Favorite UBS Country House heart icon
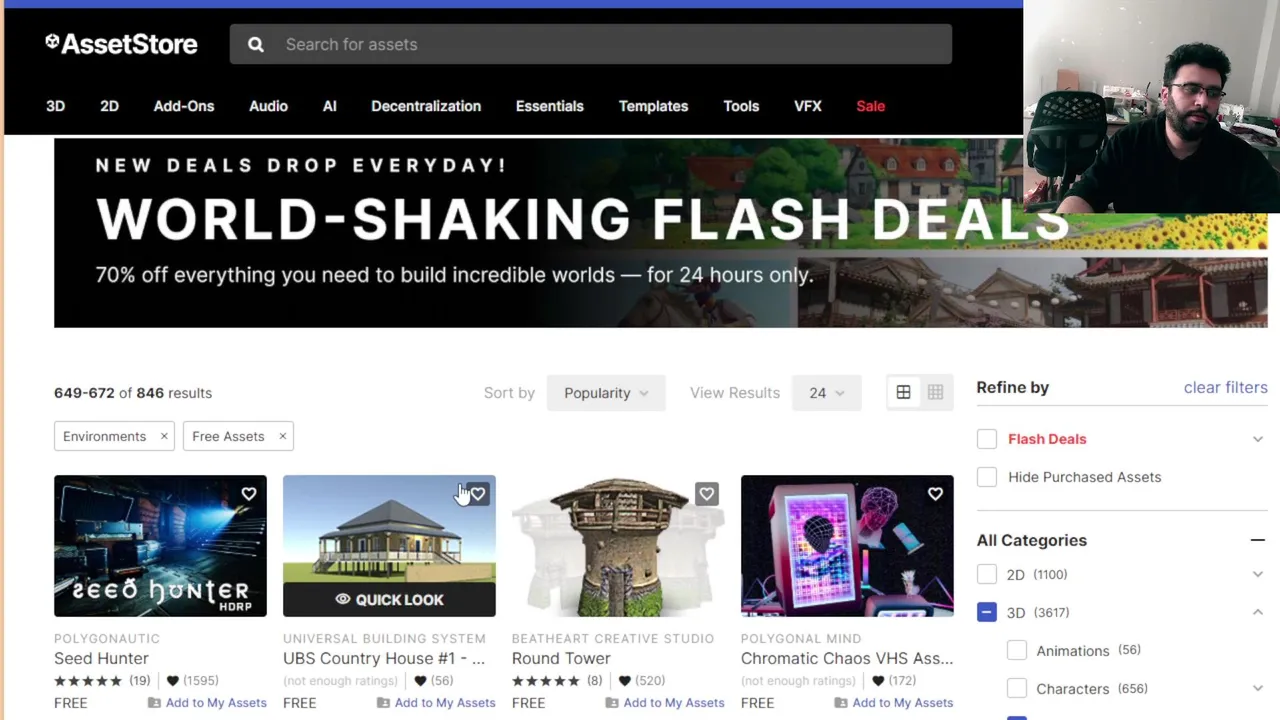The width and height of the screenshot is (1280, 720). [x=478, y=494]
